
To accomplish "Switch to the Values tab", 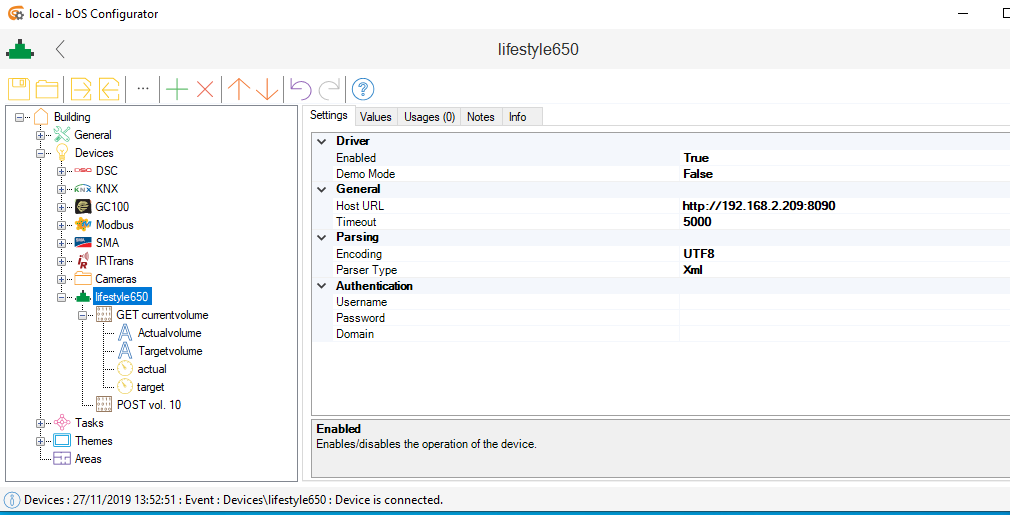I will (x=376, y=117).
